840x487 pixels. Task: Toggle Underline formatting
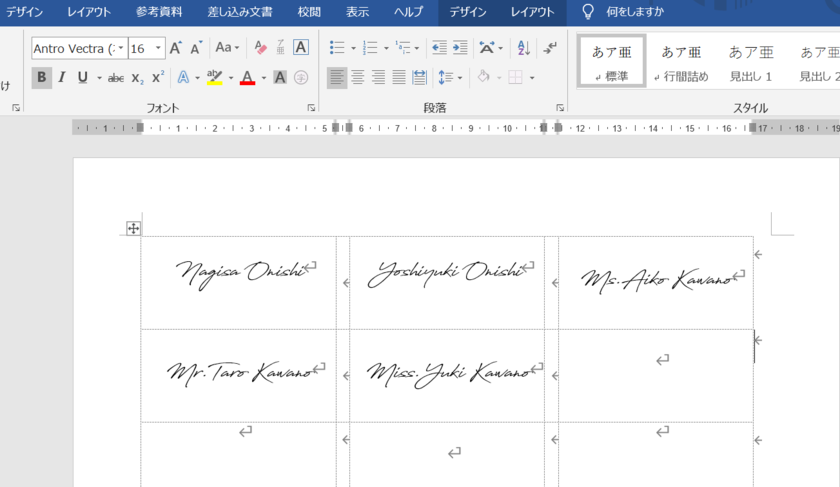(82, 78)
